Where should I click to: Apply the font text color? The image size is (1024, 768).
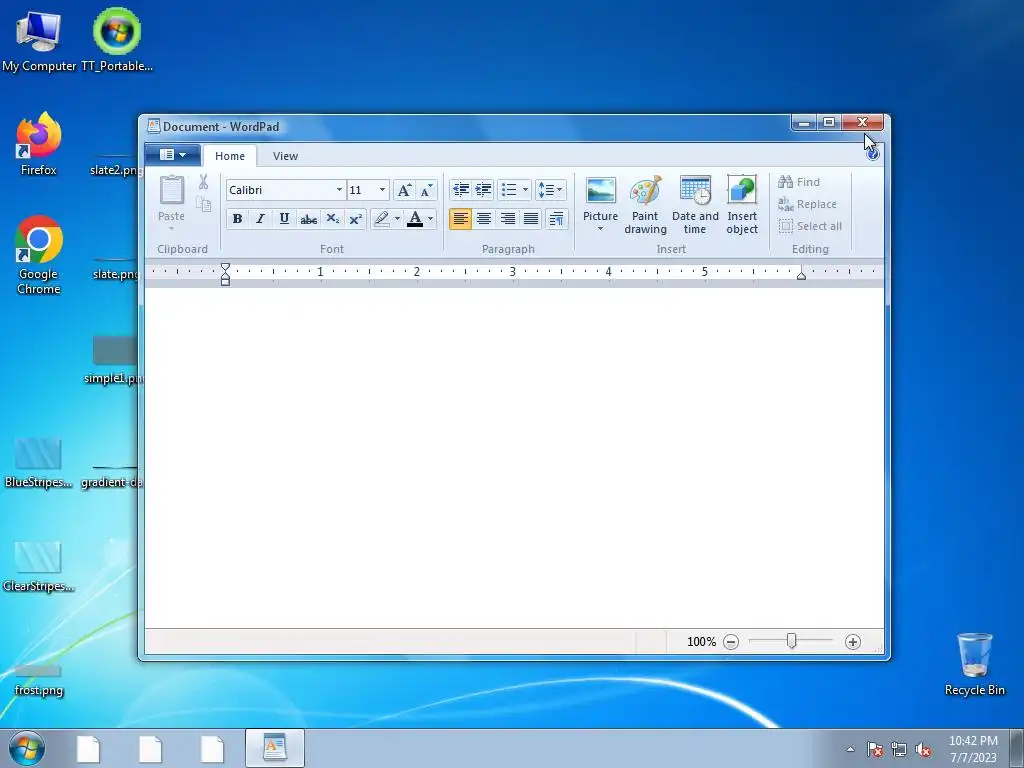(415, 219)
